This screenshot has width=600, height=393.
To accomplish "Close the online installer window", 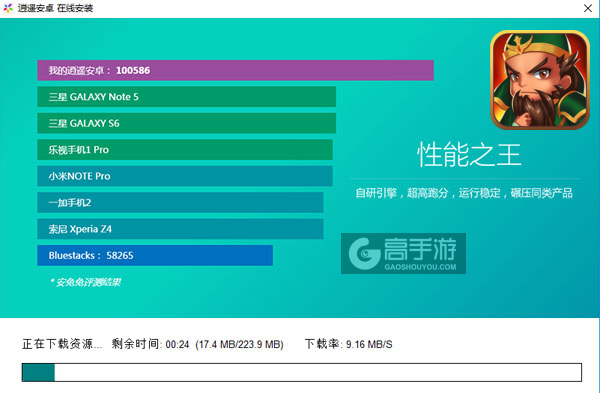I will point(588,8).
